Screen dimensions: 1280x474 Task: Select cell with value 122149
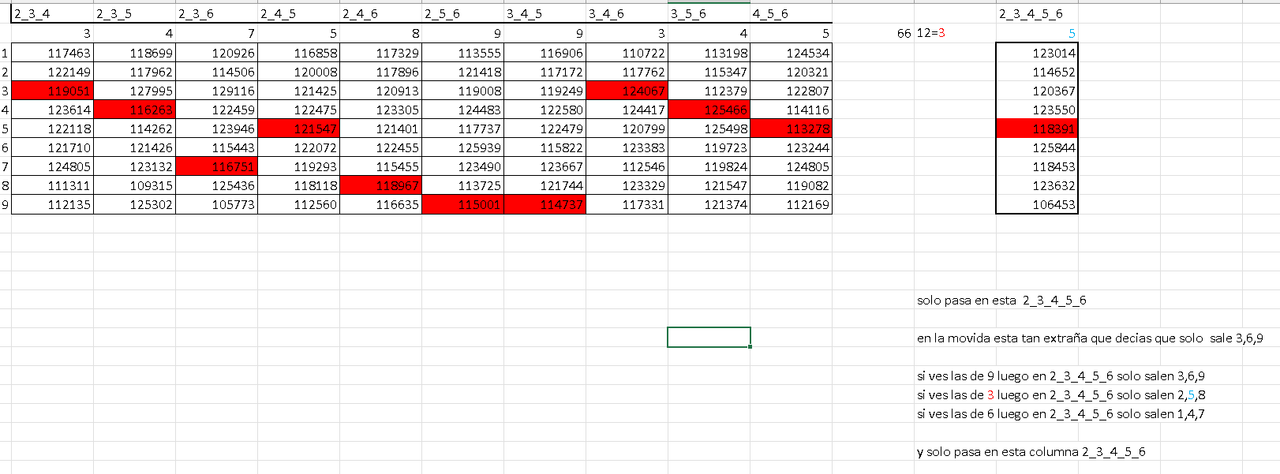click(x=53, y=71)
